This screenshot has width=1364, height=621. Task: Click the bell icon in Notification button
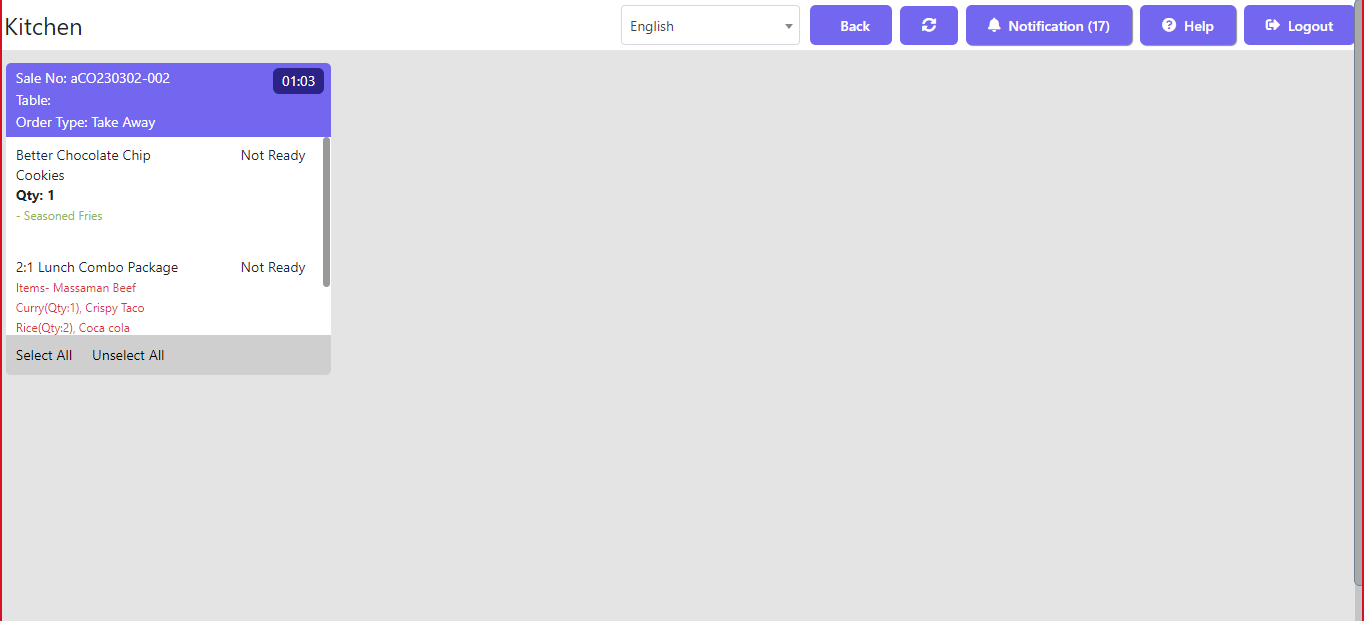pyautogui.click(x=994, y=26)
